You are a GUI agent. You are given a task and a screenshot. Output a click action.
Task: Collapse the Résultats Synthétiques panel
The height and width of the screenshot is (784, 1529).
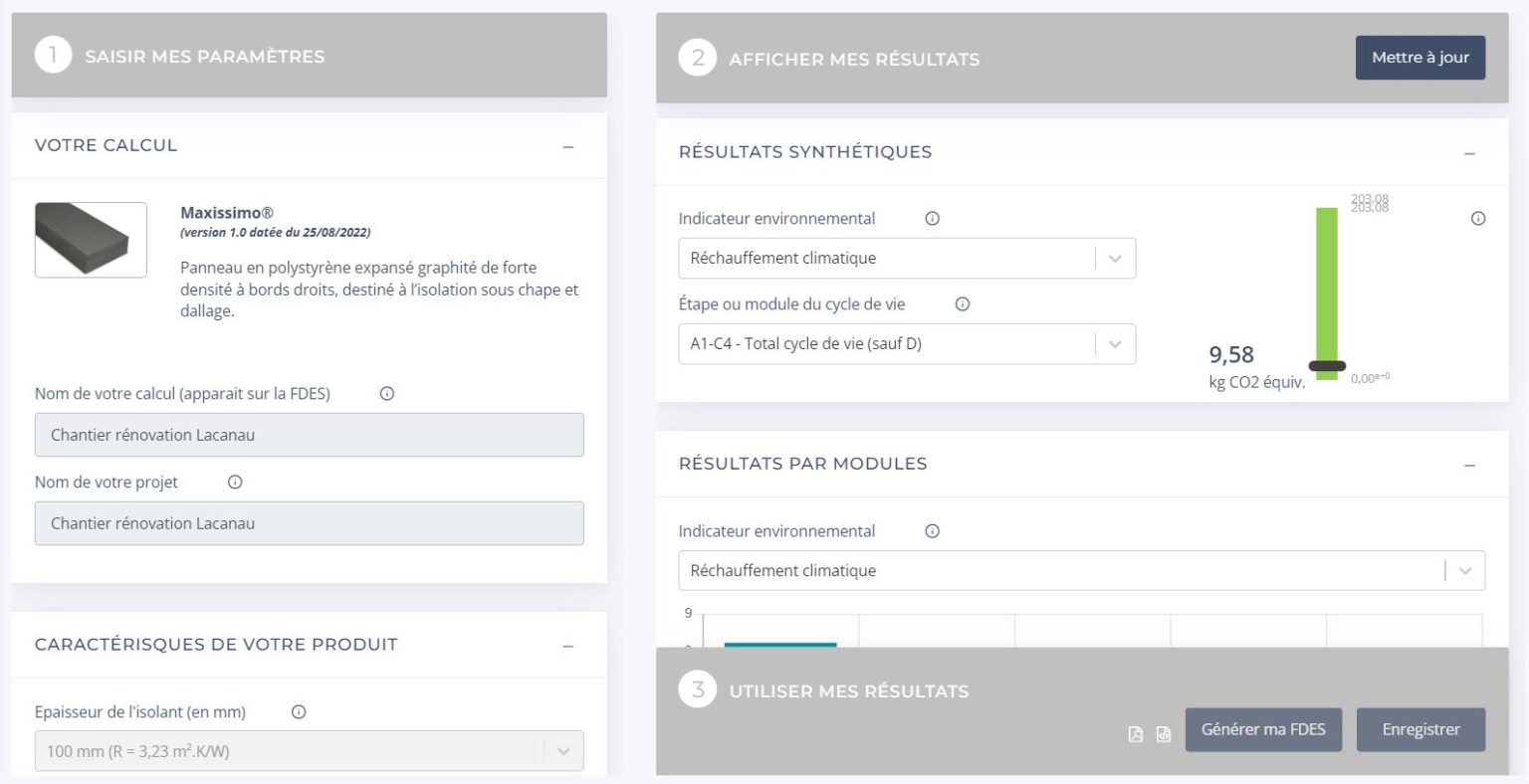pyautogui.click(x=1470, y=152)
